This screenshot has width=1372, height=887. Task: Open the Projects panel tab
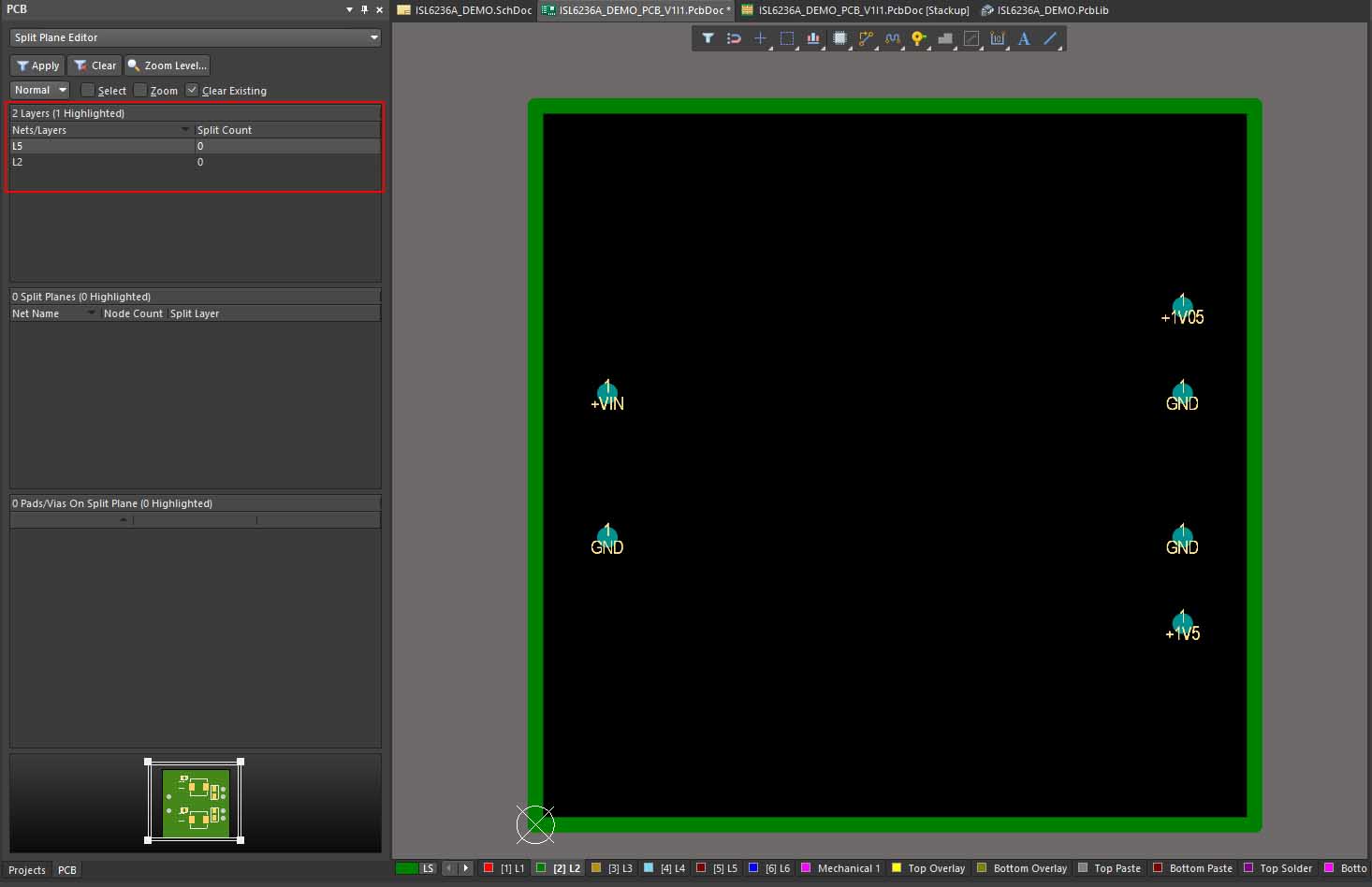point(27,870)
